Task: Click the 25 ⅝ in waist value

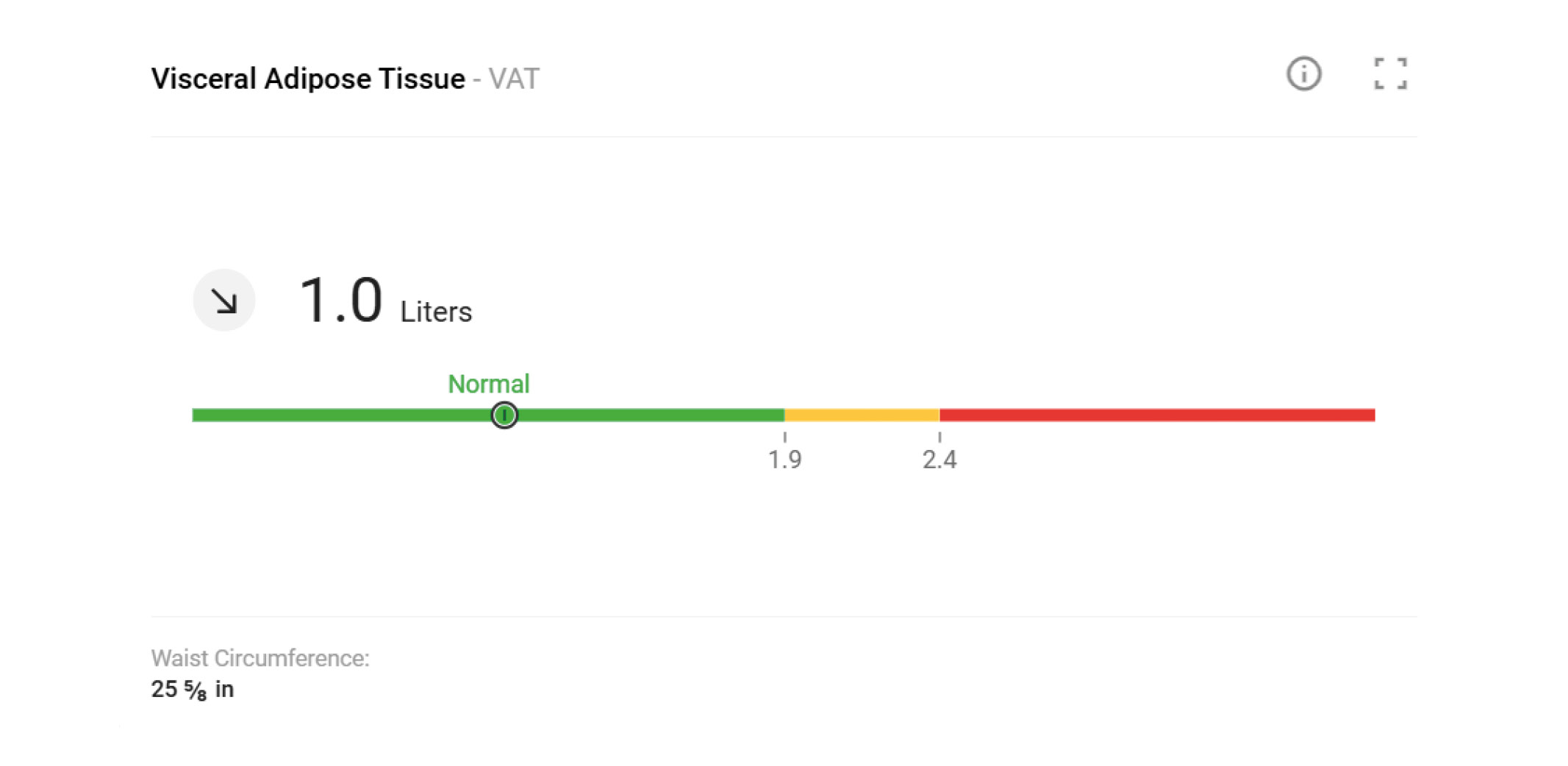Action: pyautogui.click(x=193, y=690)
